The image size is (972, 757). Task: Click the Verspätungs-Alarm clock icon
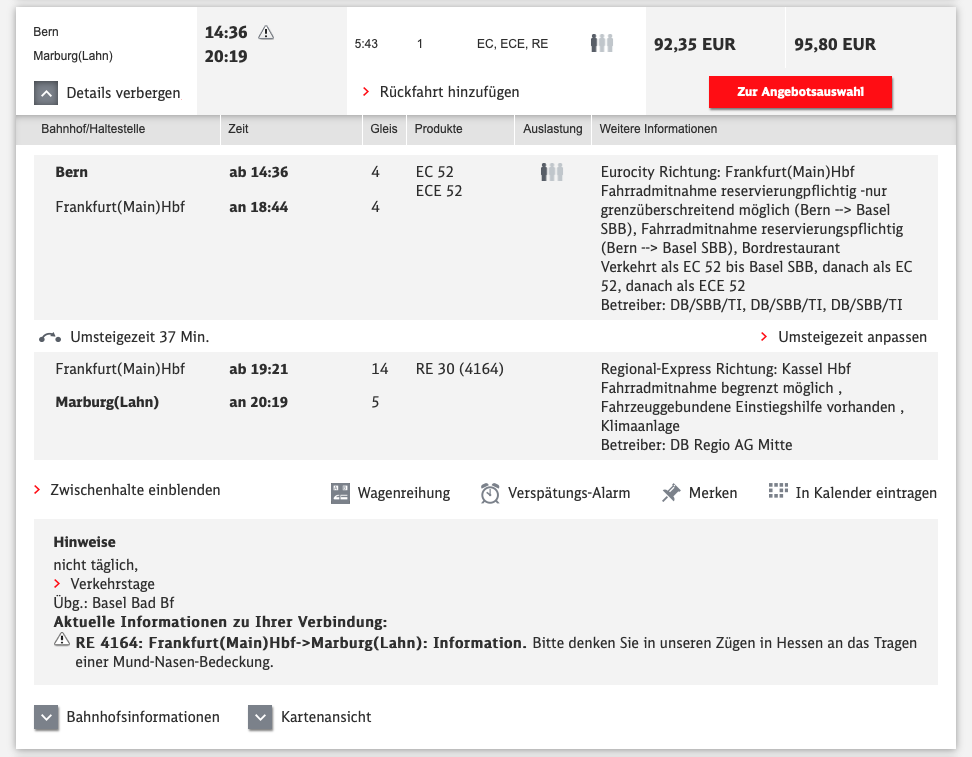(490, 493)
